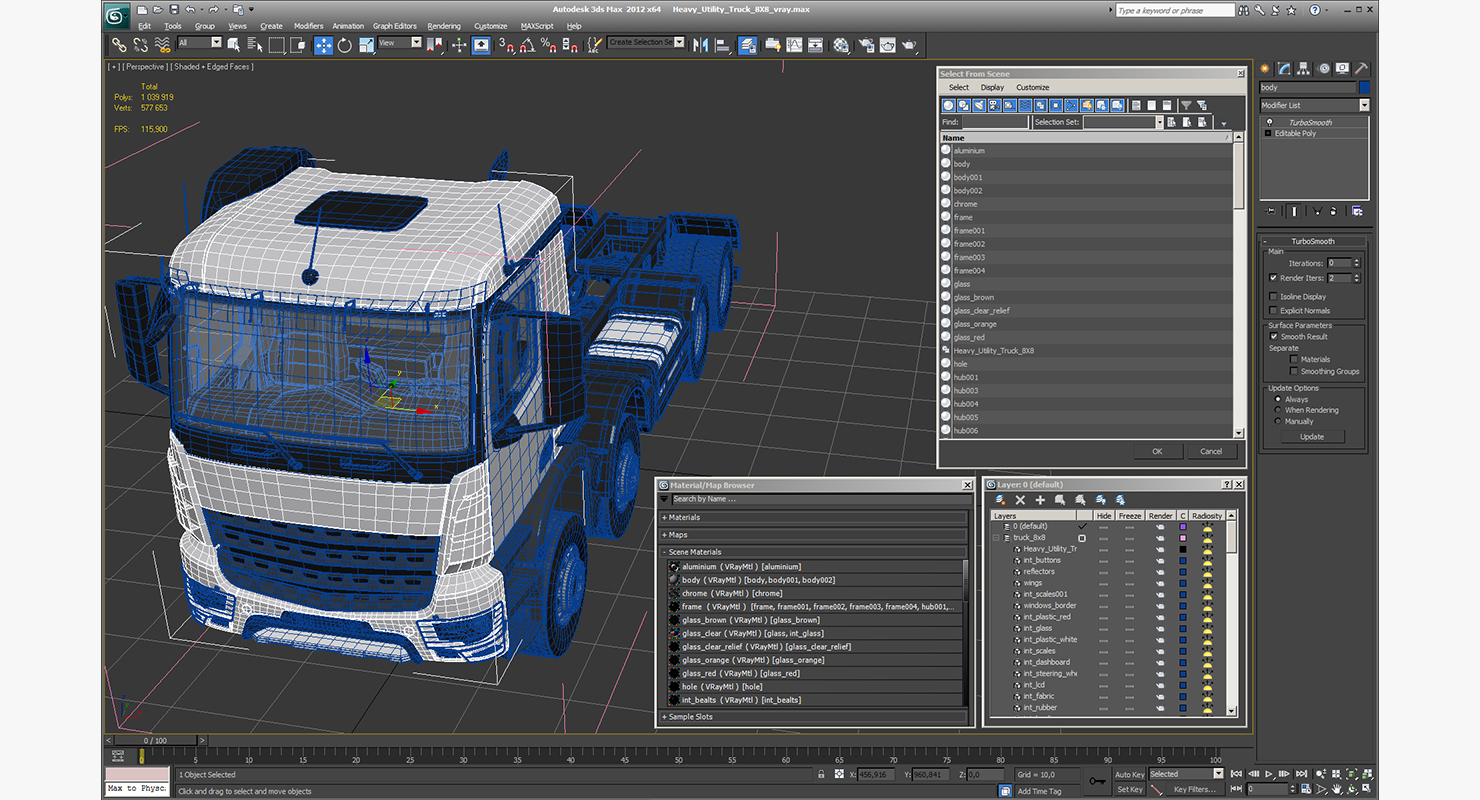Toggle the Smooth Result checkbox
The width and height of the screenshot is (1480, 800).
[1273, 337]
